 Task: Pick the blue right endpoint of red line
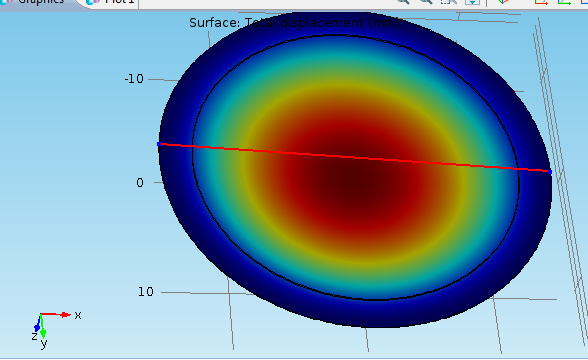point(550,172)
